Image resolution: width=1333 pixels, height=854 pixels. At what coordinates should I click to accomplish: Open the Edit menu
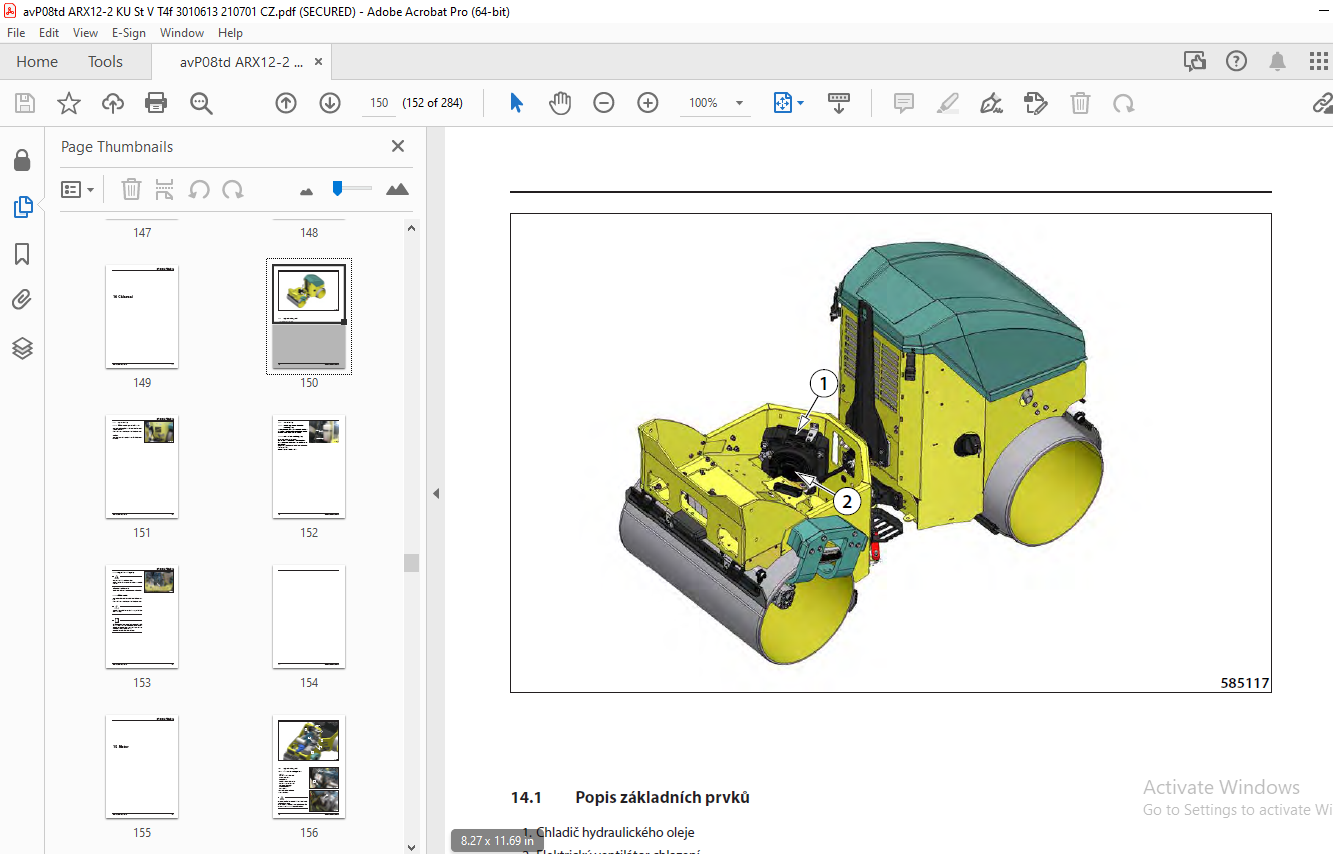coord(49,32)
